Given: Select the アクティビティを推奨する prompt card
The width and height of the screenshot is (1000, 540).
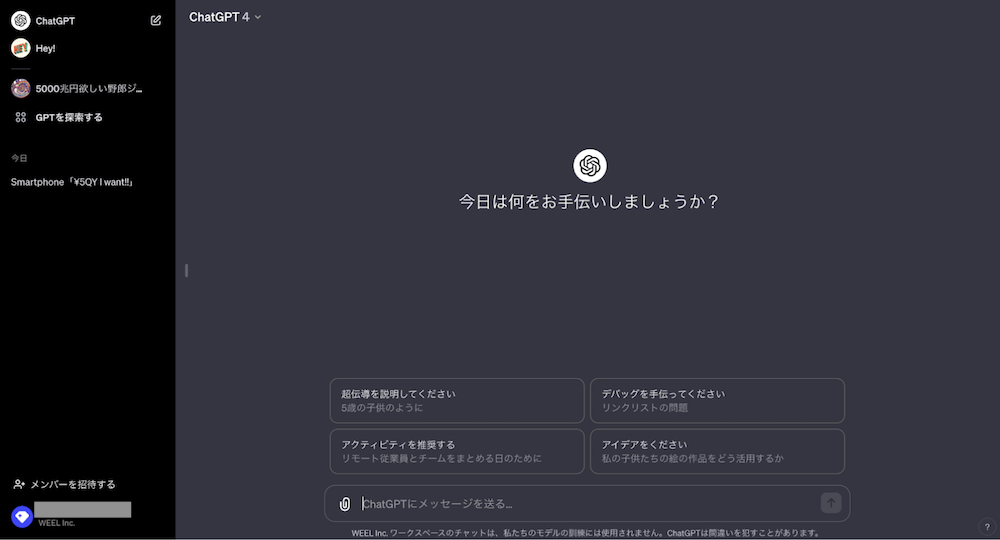Looking at the screenshot, I should 457,451.
